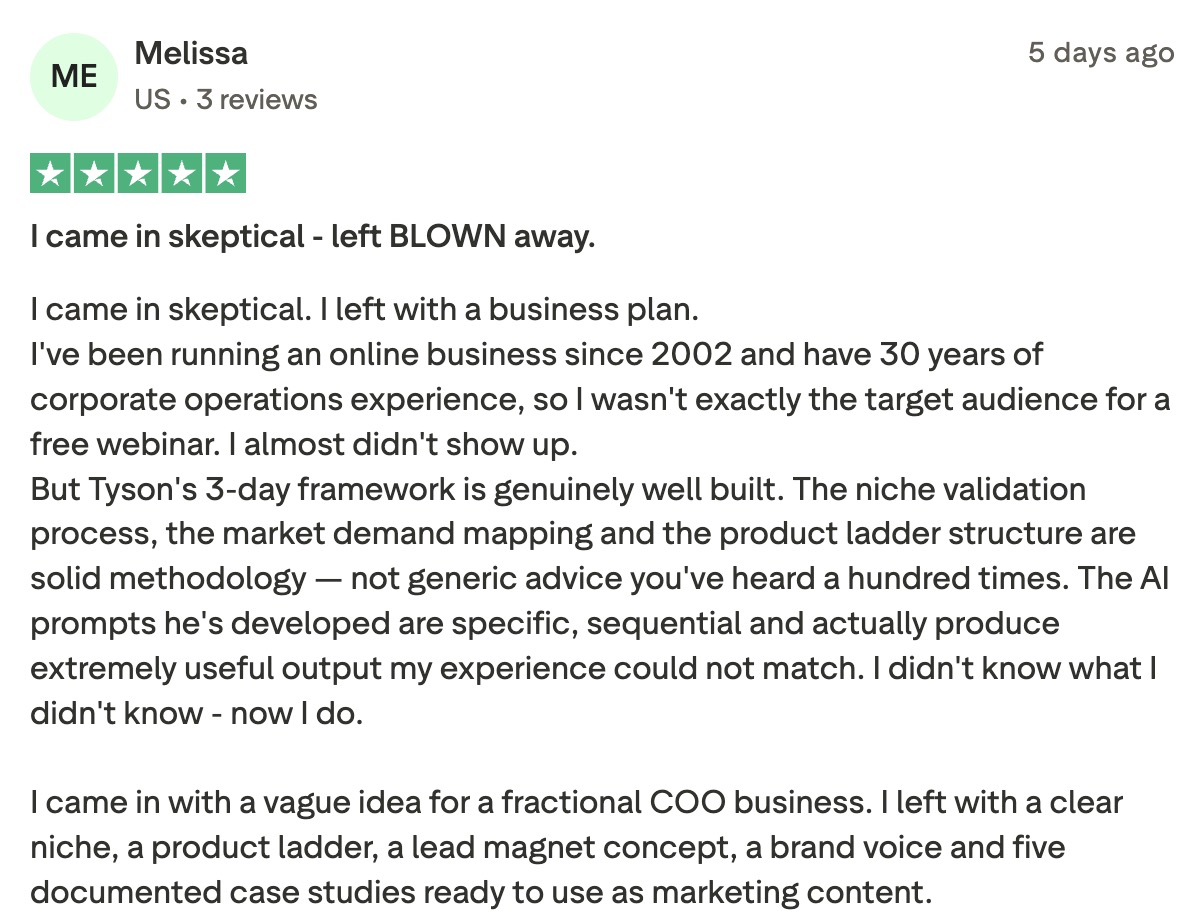This screenshot has height=924, width=1200.
Task: Click the '5 days ago' timestamp
Action: tap(1101, 52)
